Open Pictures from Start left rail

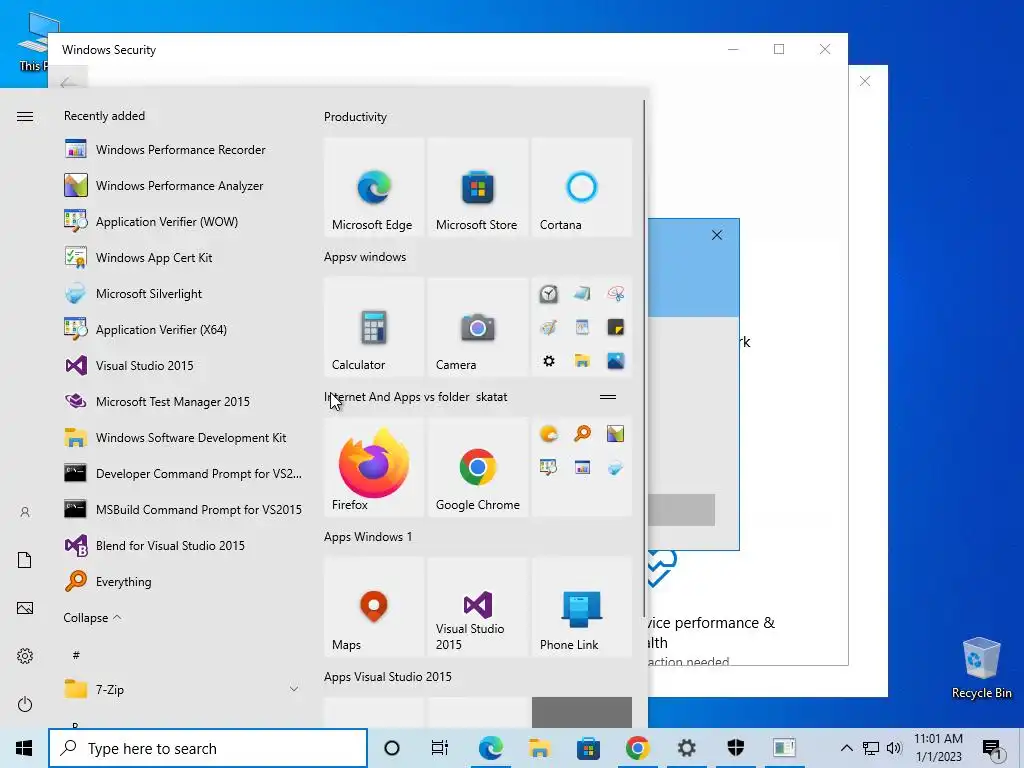25,608
